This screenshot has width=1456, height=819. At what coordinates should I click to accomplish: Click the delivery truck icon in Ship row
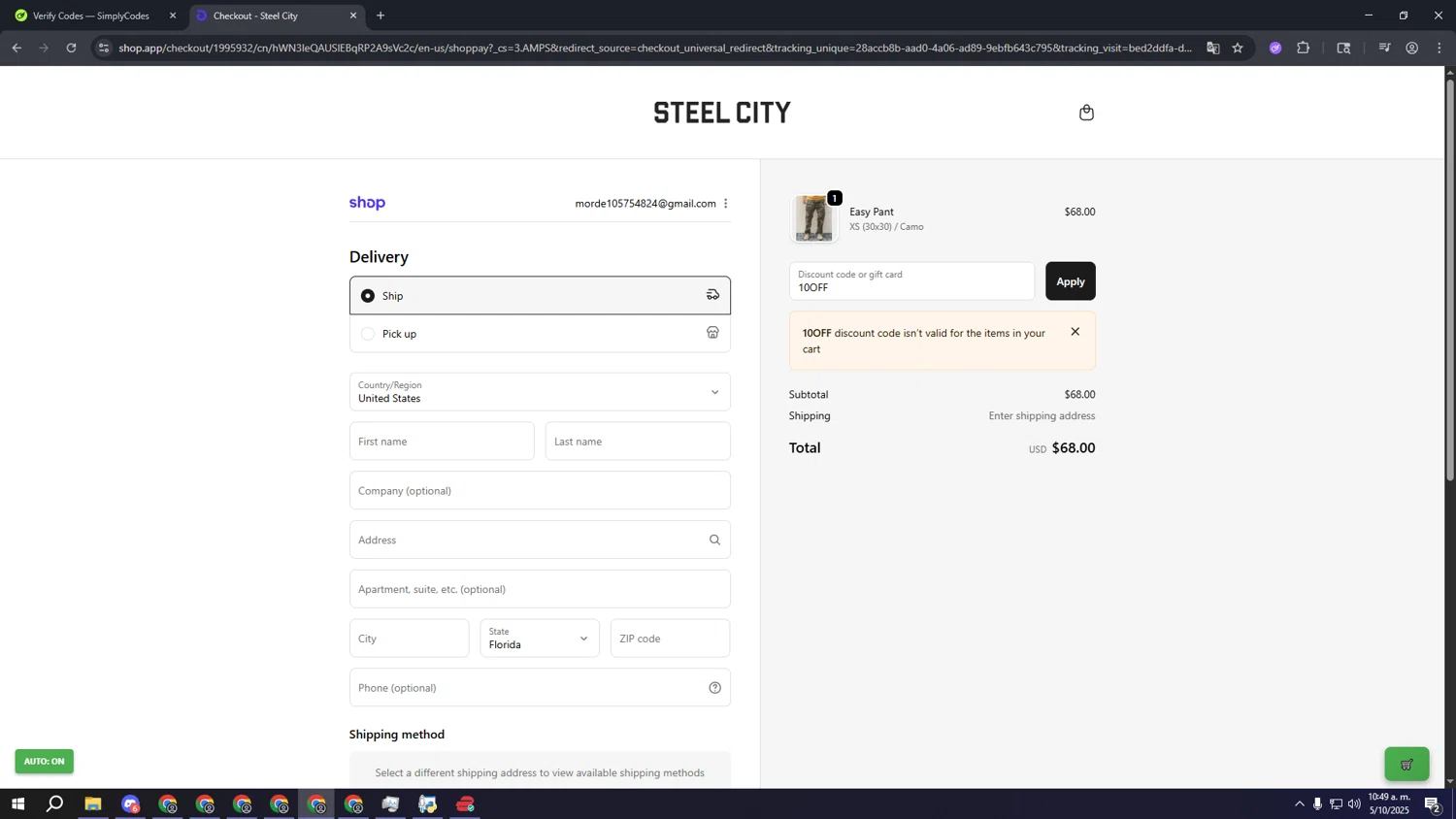(x=712, y=295)
